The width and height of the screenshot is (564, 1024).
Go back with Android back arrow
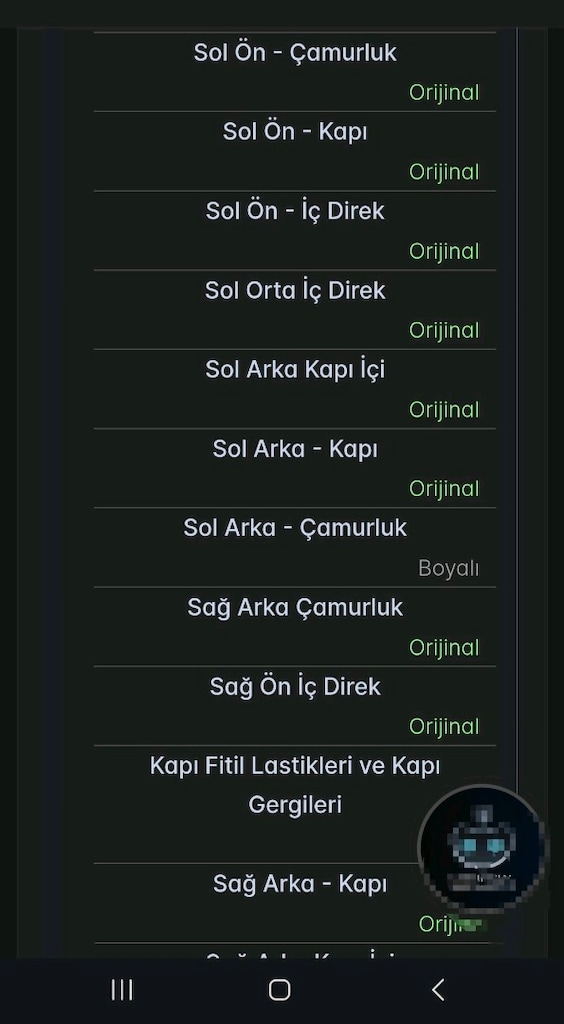point(438,989)
